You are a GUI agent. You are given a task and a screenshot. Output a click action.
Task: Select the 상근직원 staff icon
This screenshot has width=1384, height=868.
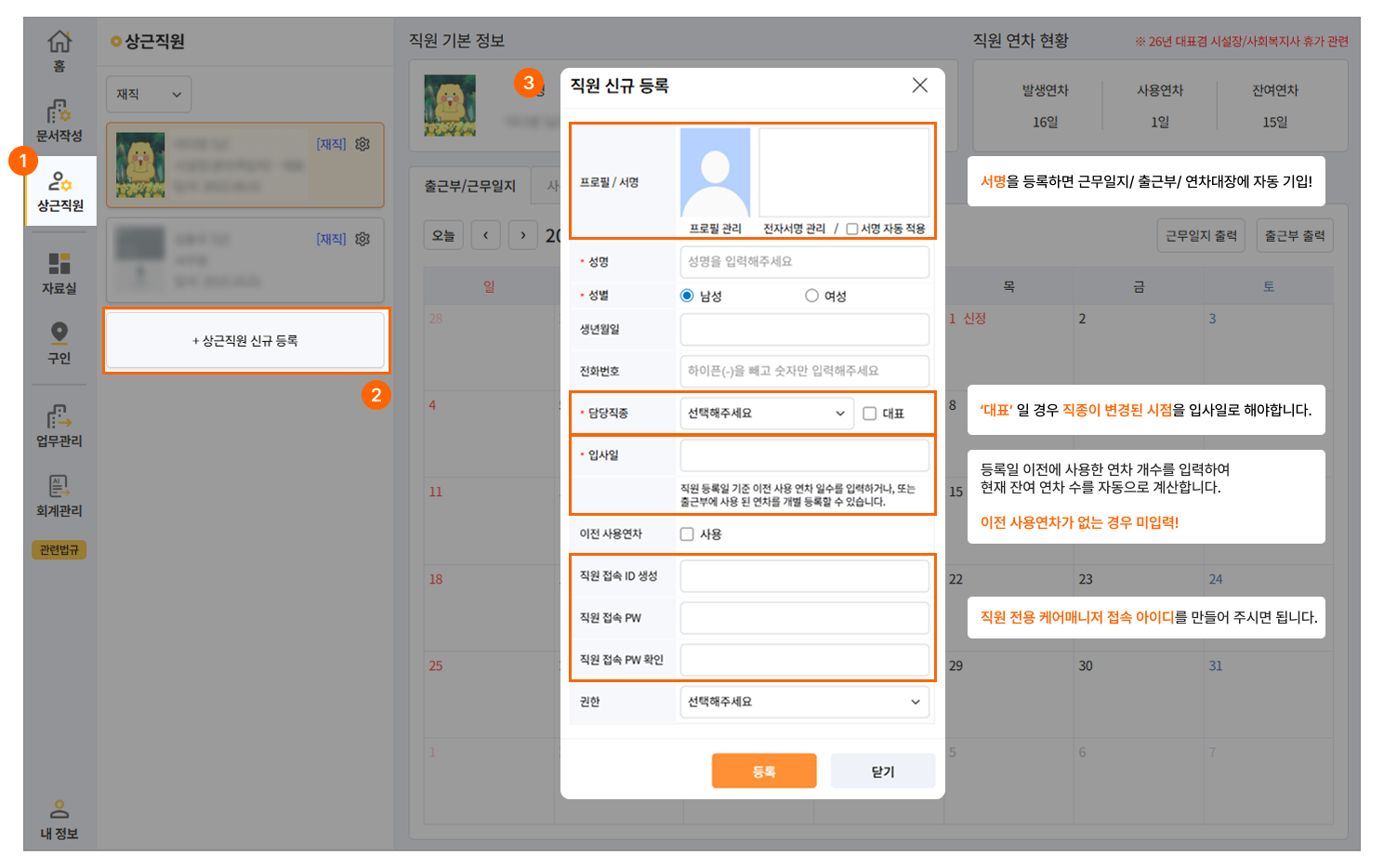(59, 182)
